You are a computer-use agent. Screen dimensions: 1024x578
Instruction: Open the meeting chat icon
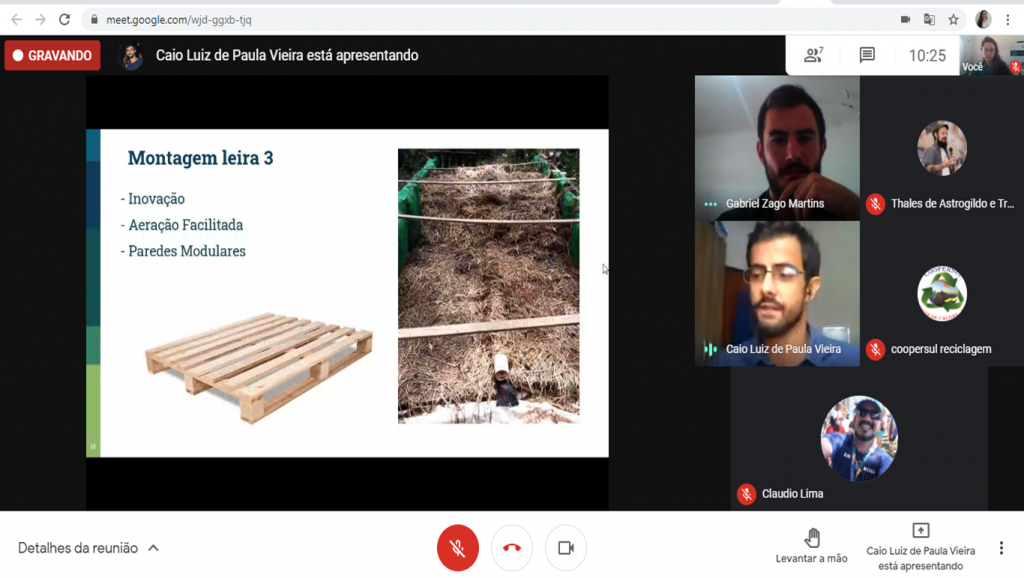pos(867,56)
